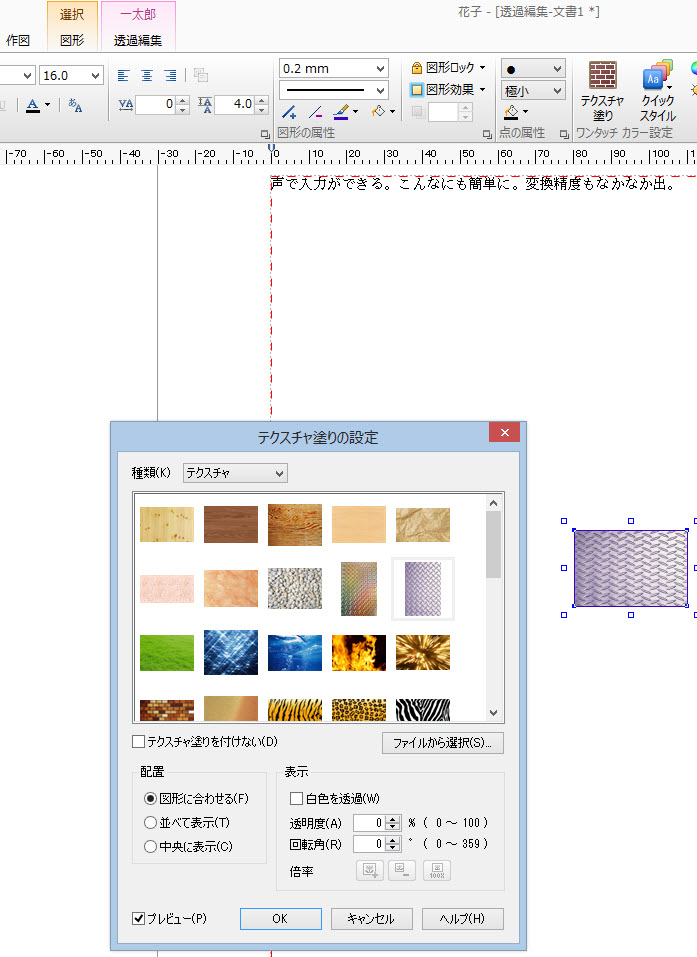
Task: Uncheck the プレビュー checkbox
Action: pos(139,919)
